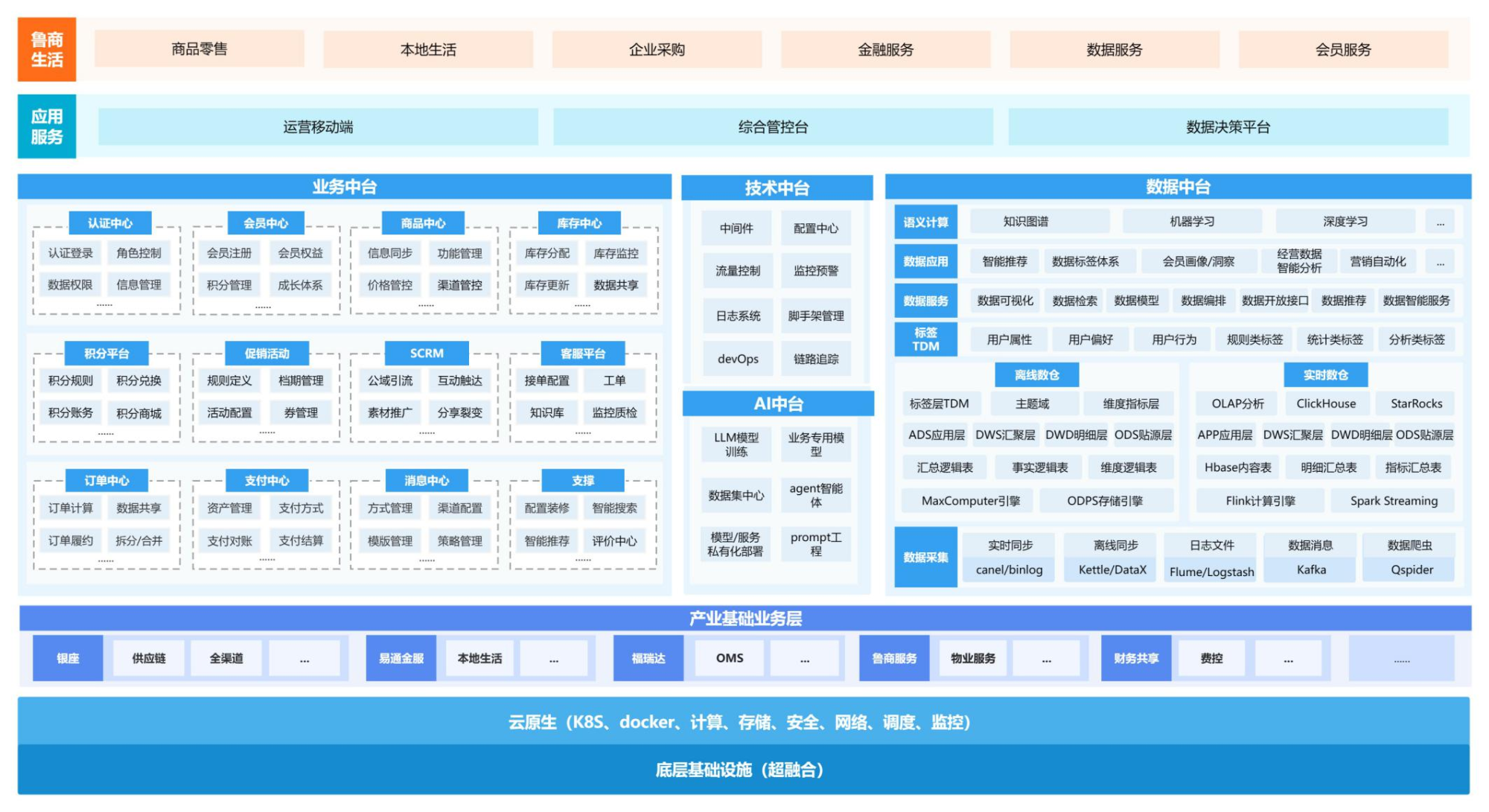
Task: Select the AI中台 section header
Action: coord(778,403)
